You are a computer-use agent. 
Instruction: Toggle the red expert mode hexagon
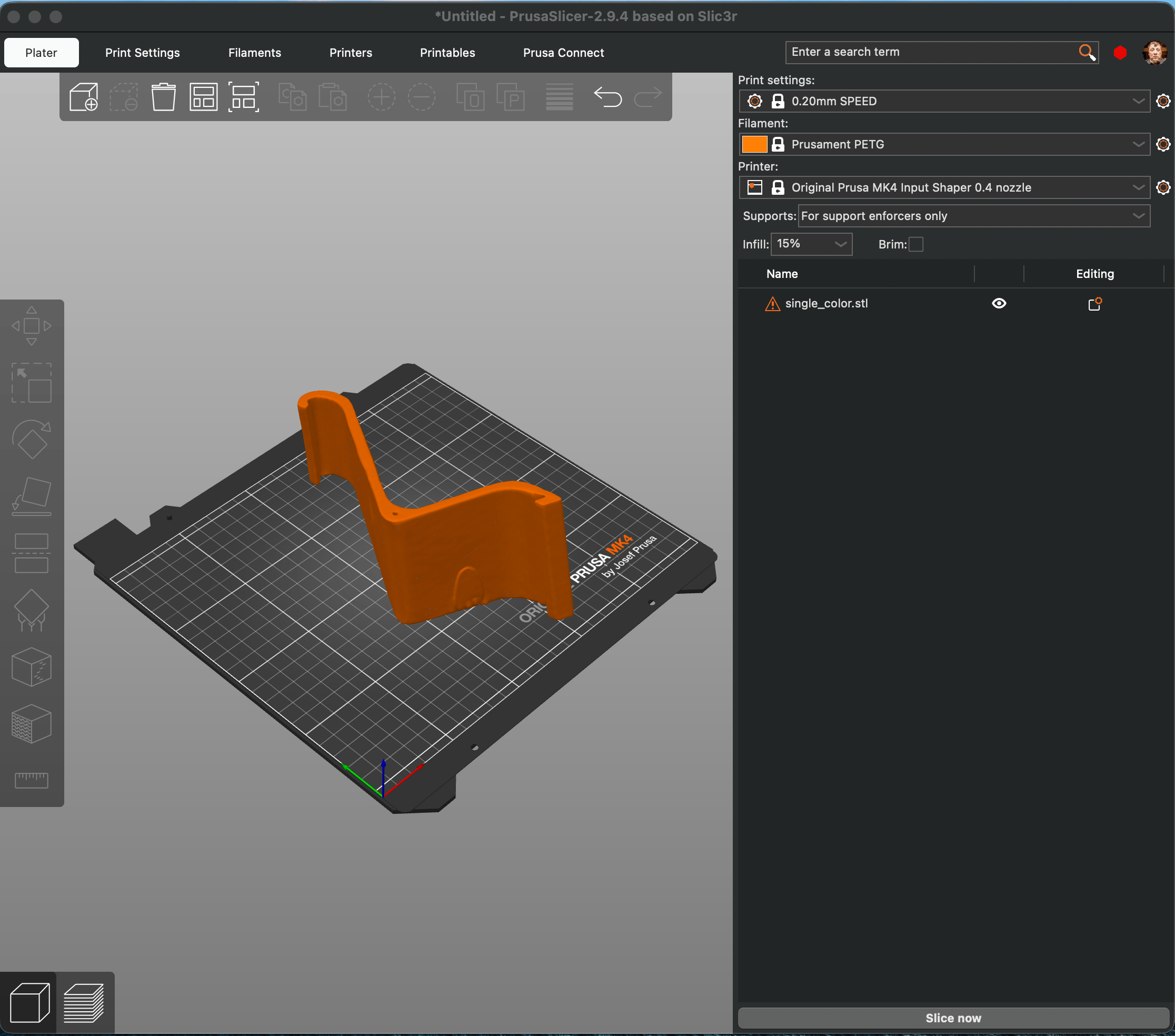[1119, 53]
